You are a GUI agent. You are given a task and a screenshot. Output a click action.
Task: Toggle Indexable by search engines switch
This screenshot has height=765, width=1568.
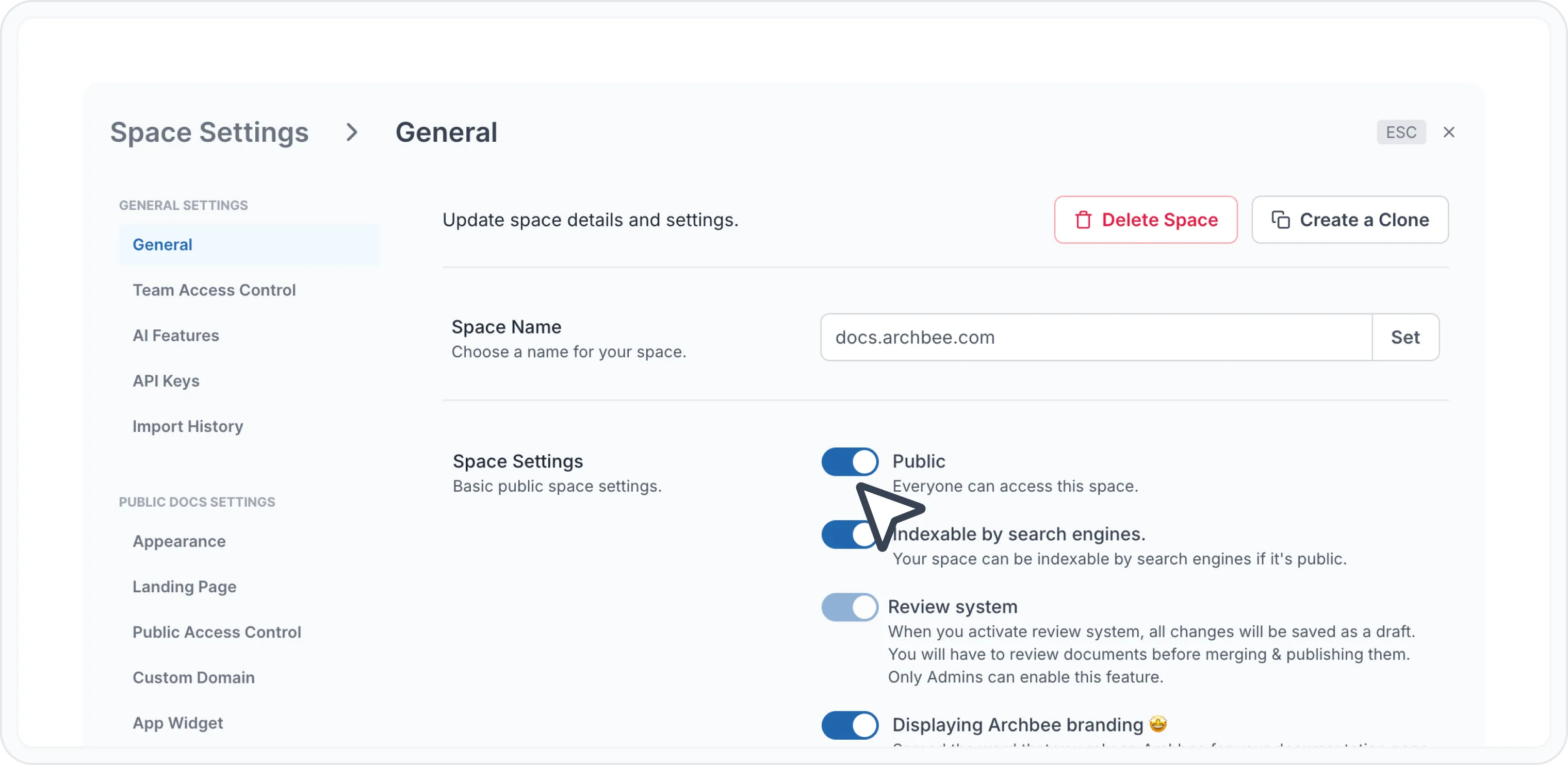point(850,535)
